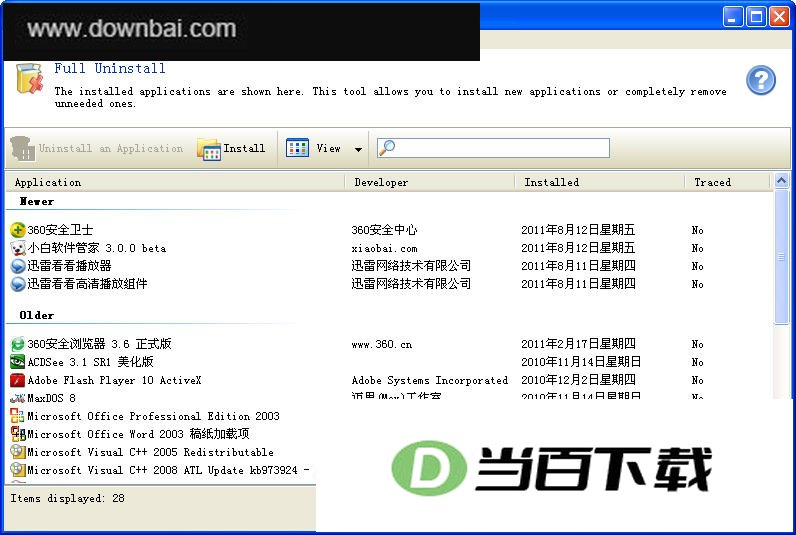Select row Adobe Flash Player 10 ActiveX

(114, 380)
